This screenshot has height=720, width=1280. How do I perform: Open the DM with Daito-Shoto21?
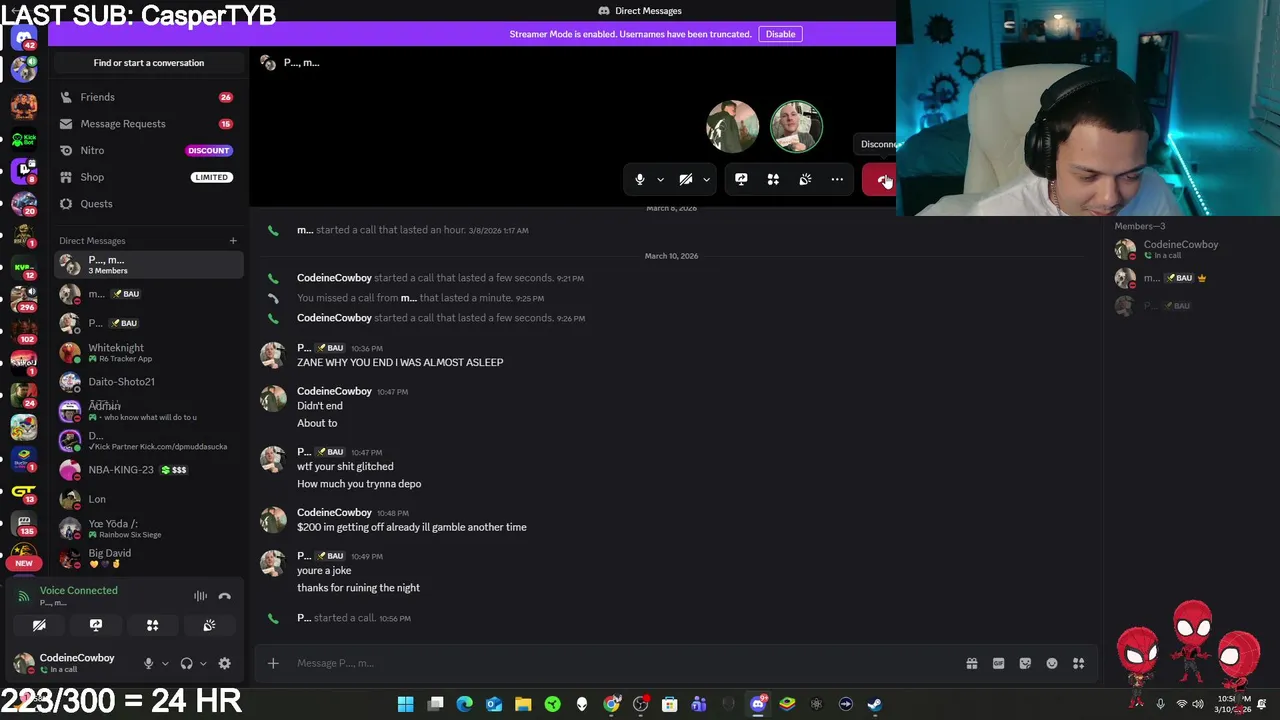click(148, 382)
